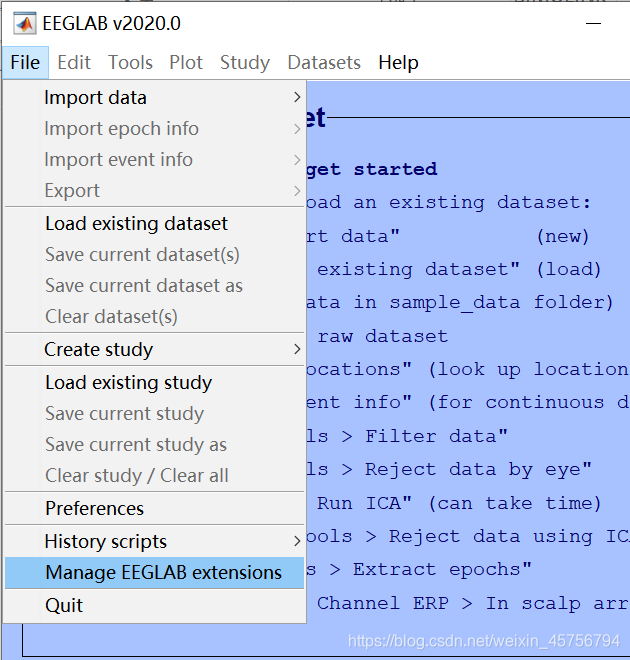This screenshot has width=630, height=660.
Task: Click the MATLAB logo icon in title bar
Action: pos(24,23)
